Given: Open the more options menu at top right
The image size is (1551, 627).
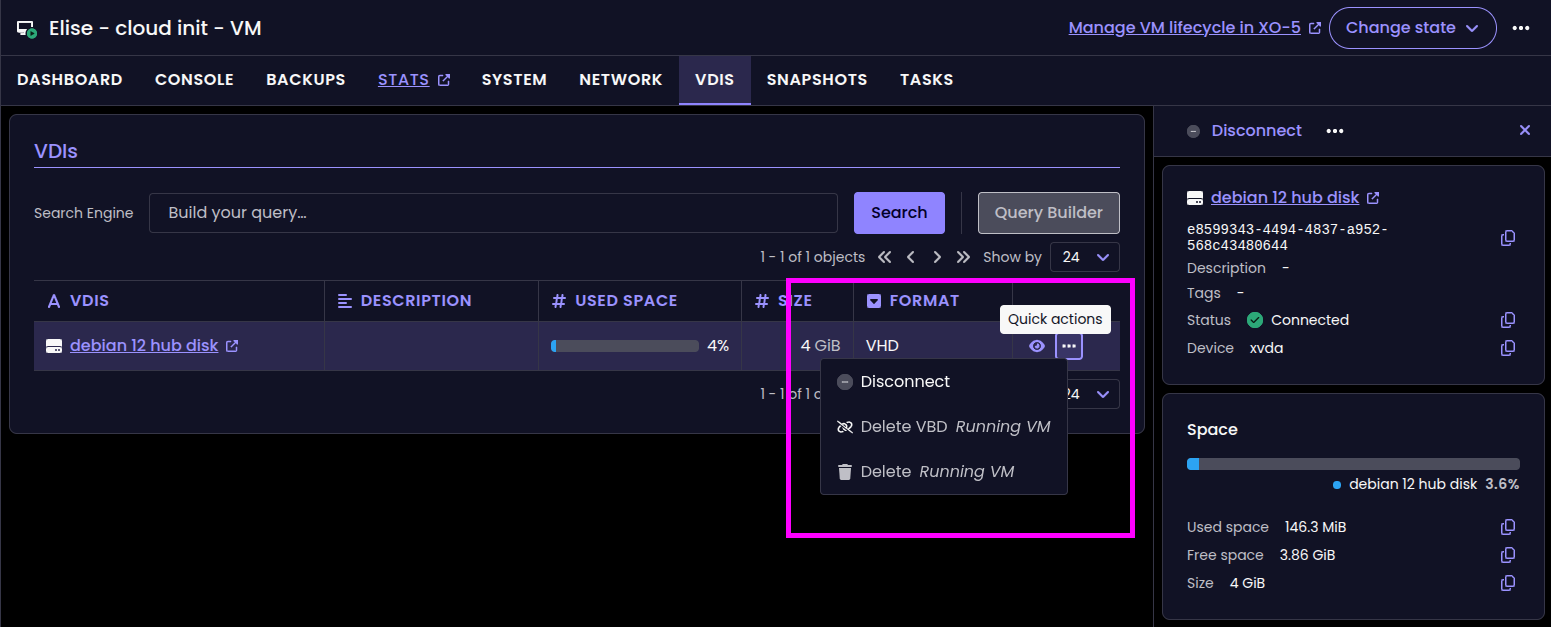Looking at the screenshot, I should (x=1521, y=28).
